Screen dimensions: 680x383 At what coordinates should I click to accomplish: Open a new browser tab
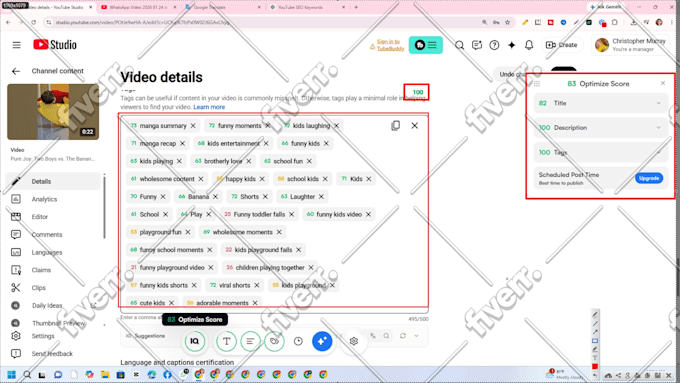click(x=356, y=7)
